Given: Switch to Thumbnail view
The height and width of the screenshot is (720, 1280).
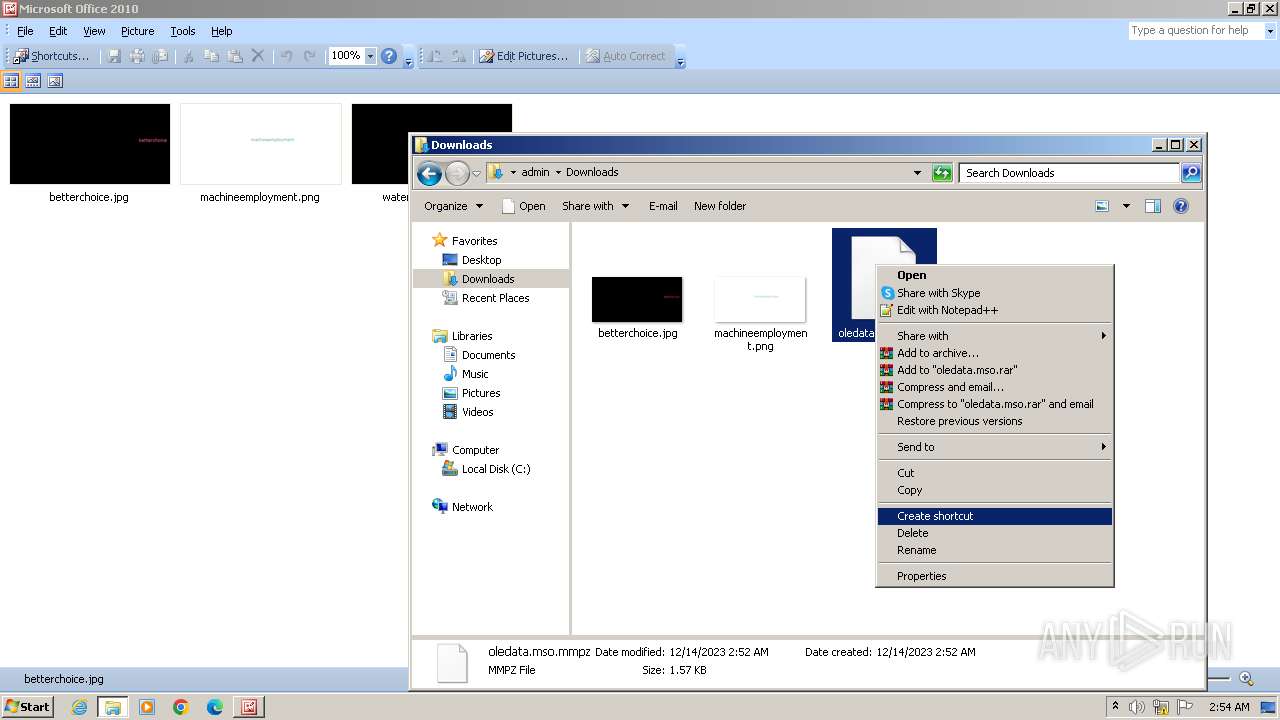Looking at the screenshot, I should tap(12, 81).
